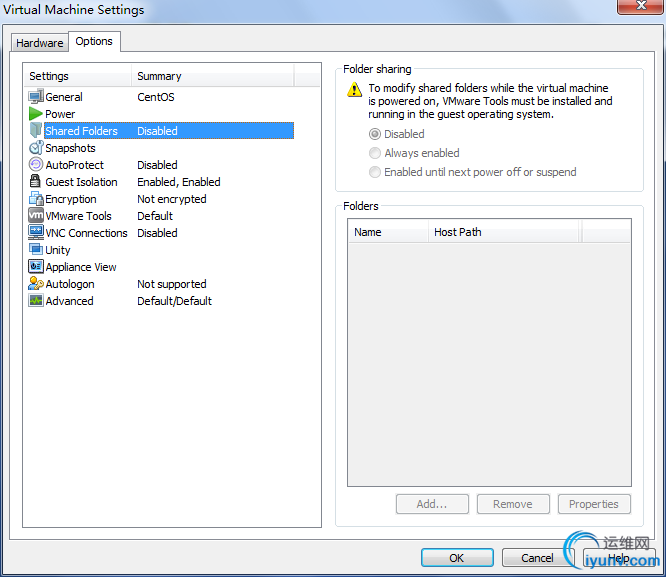The width and height of the screenshot is (666, 577).
Task: Click the Settings column header
Action: tap(77, 76)
